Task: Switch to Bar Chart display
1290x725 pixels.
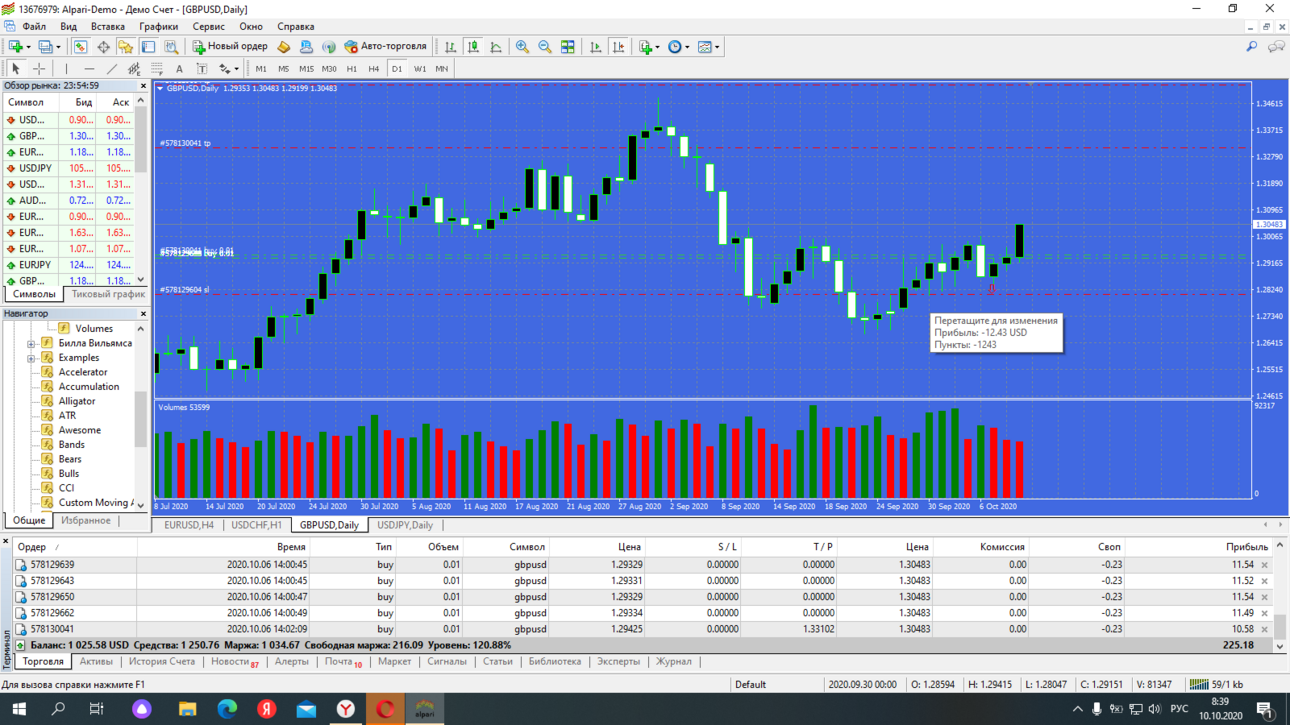Action: click(451, 47)
